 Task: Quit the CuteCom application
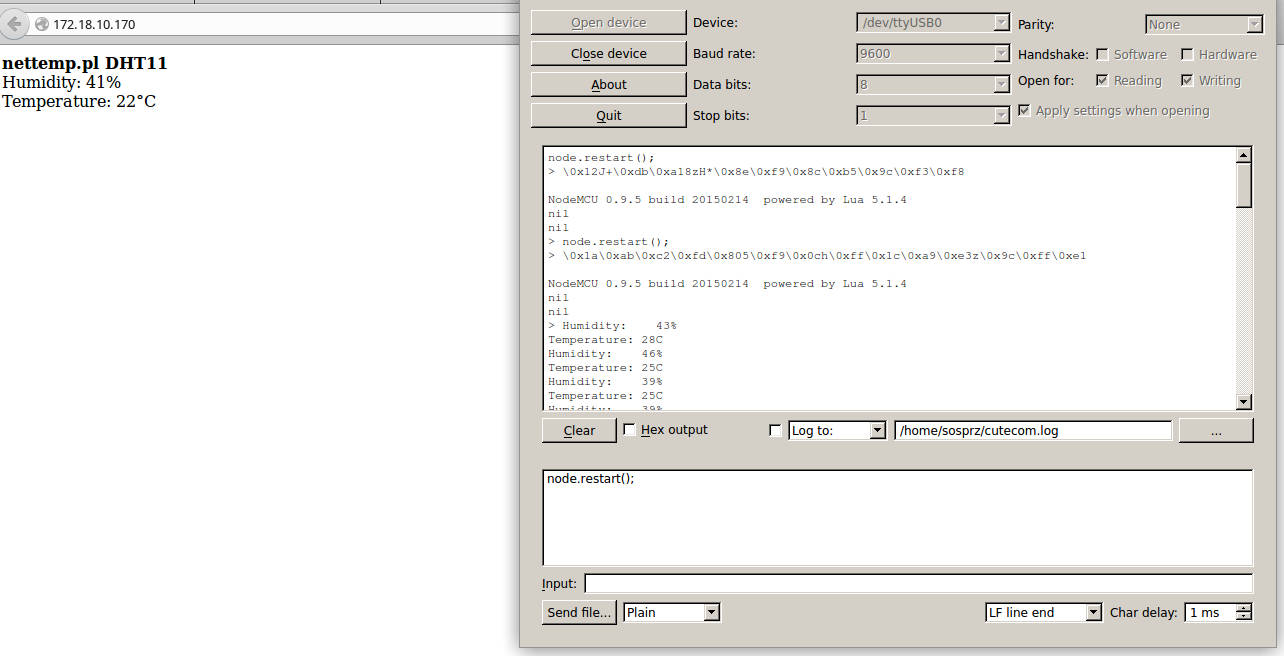click(608, 116)
